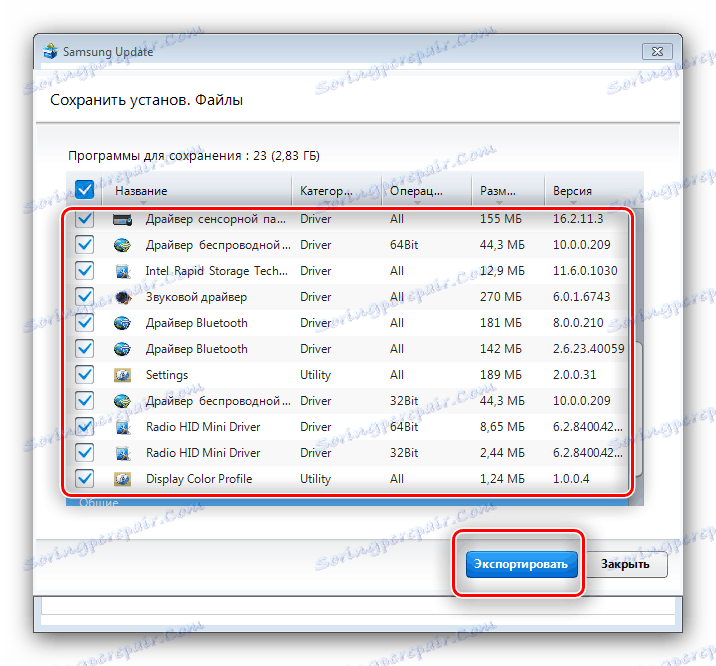716x666 pixels.
Task: Uncheck the Драйвер сенсорной па... checkbox
Action: tap(85, 219)
